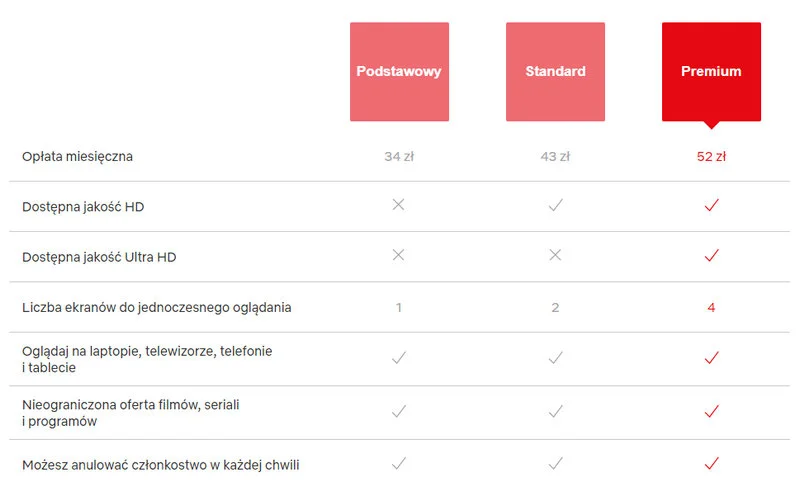Click the devices row checkmark under Podstawowy

(x=399, y=357)
